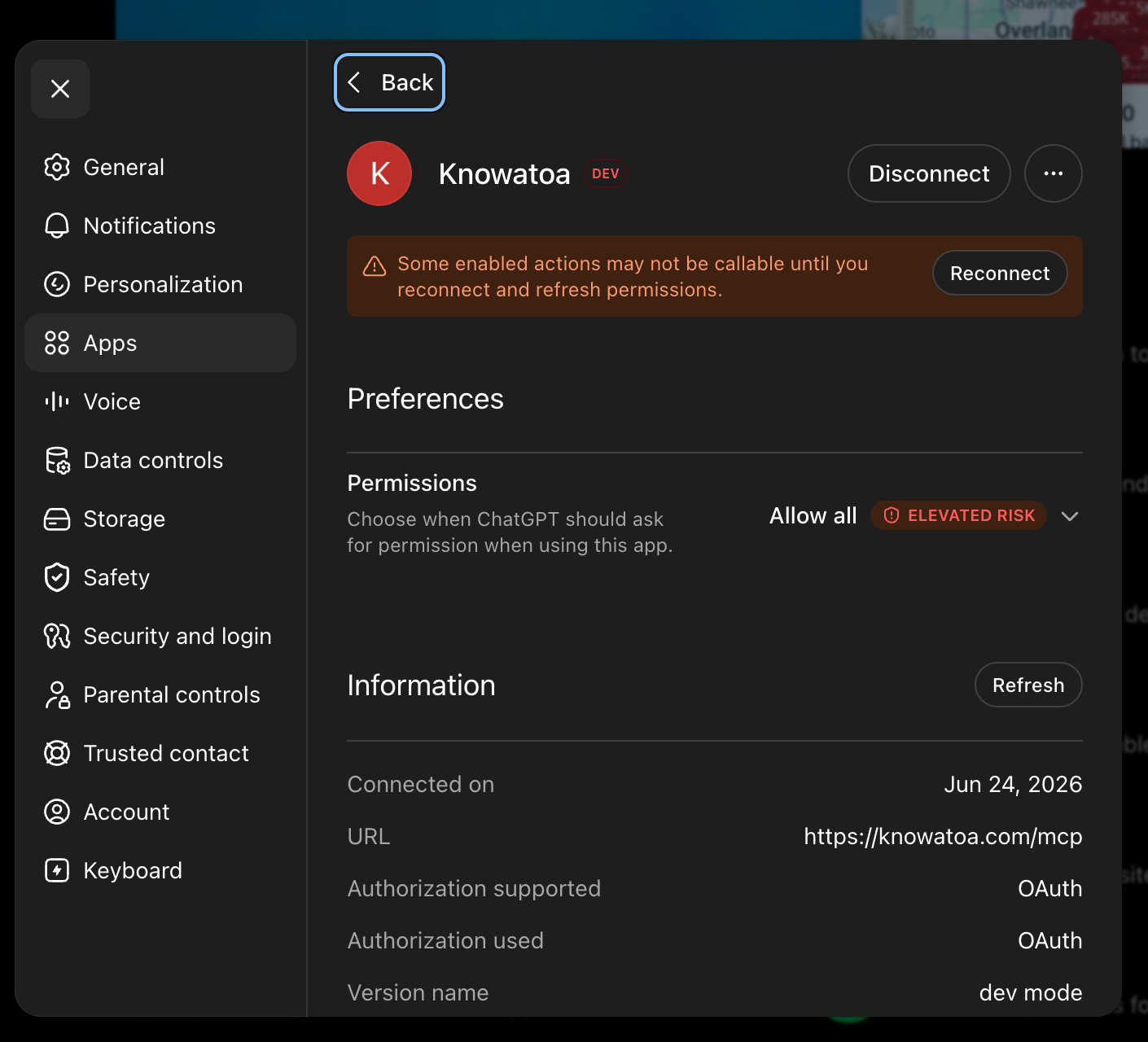Screen dimensions: 1148x1042
Task: Click the DEV badge next to Knowatoa
Action: coord(606,173)
